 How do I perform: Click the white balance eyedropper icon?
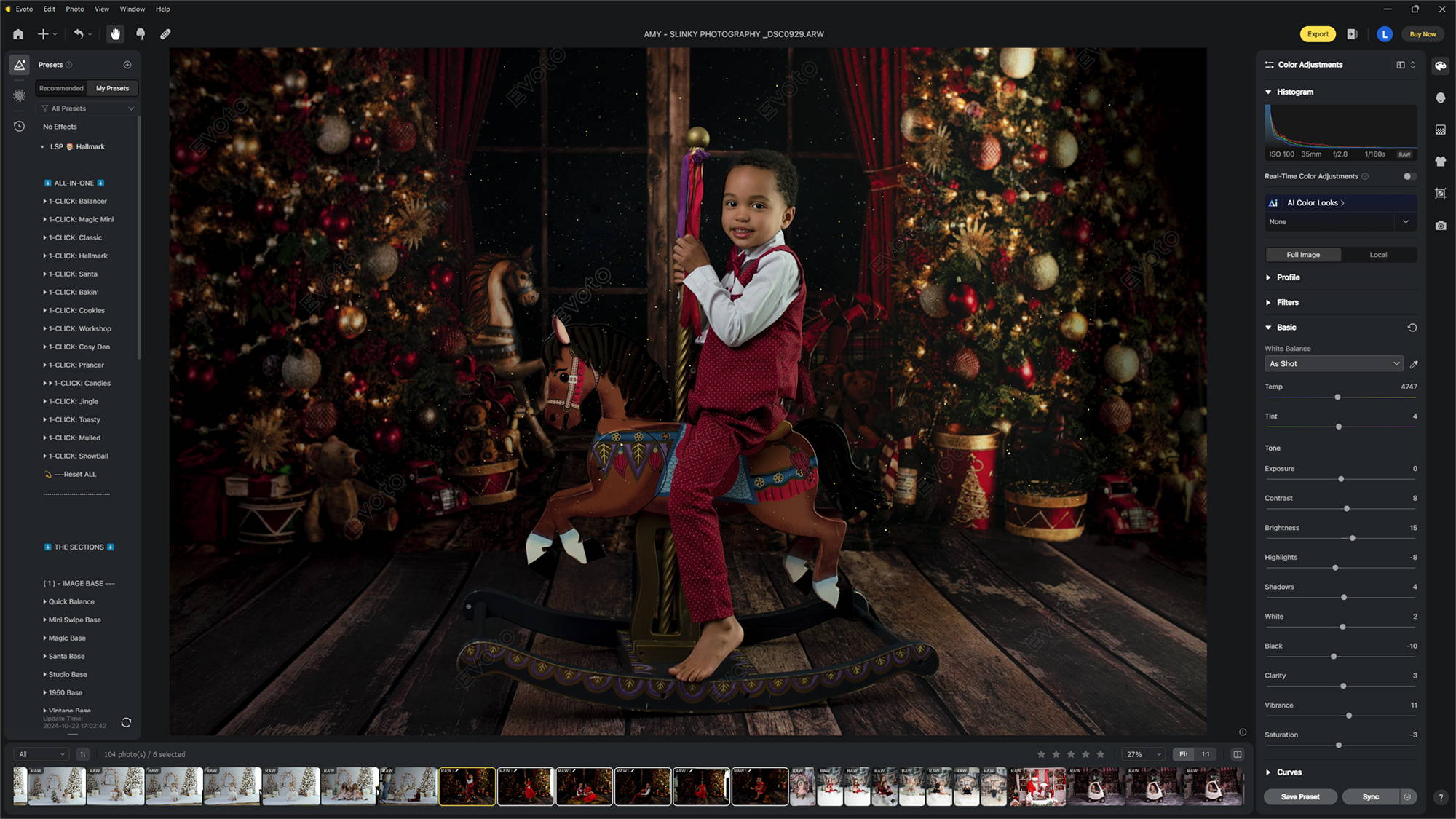point(1414,364)
